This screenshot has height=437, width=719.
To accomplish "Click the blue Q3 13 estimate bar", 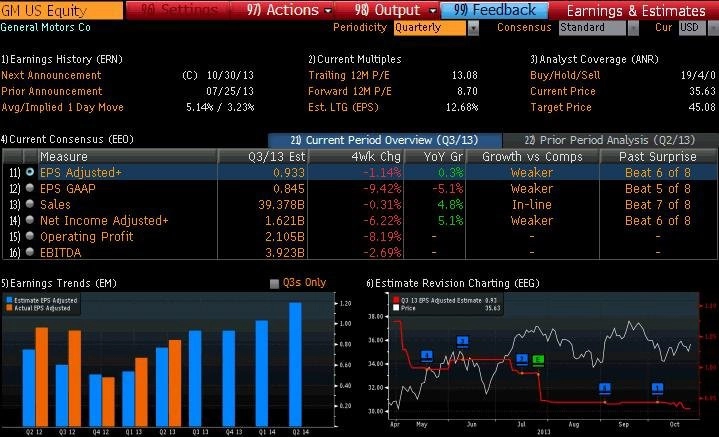I will coord(195,378).
